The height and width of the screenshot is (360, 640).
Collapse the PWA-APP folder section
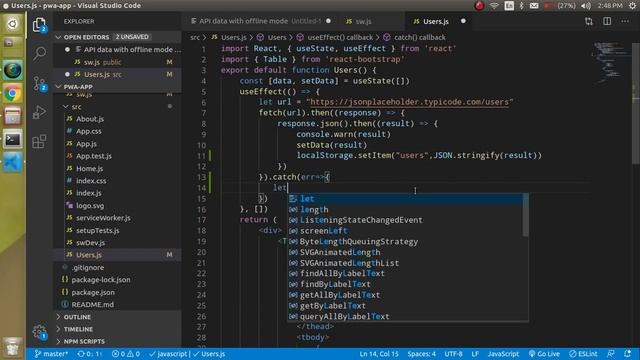point(118,87)
